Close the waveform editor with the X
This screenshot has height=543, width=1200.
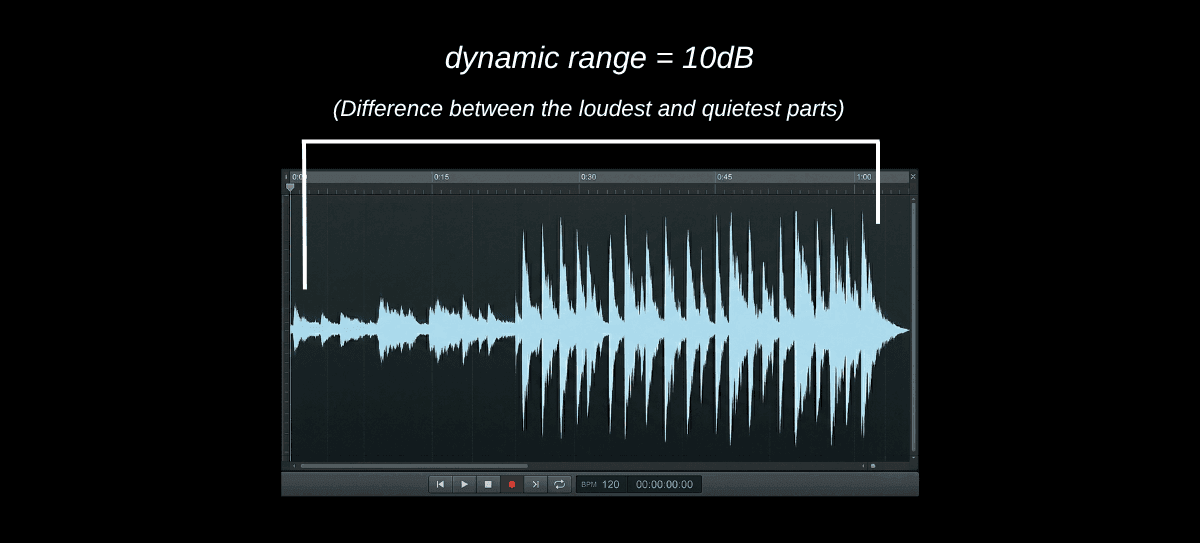tap(913, 176)
